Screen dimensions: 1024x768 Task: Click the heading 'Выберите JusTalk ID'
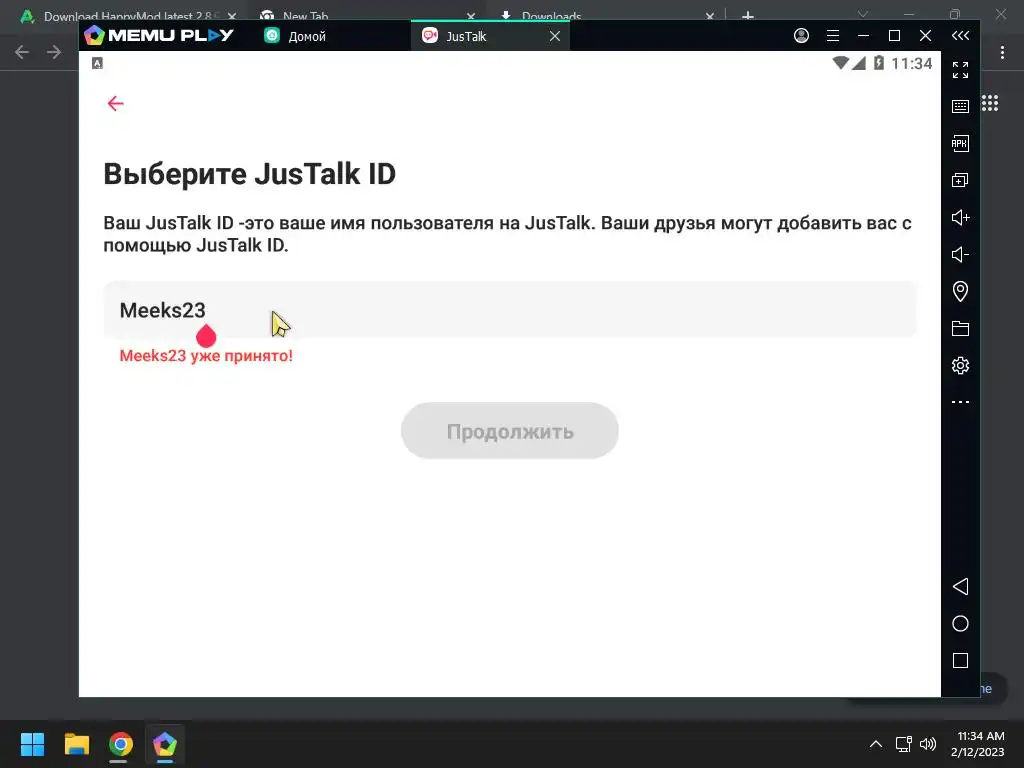pos(249,174)
